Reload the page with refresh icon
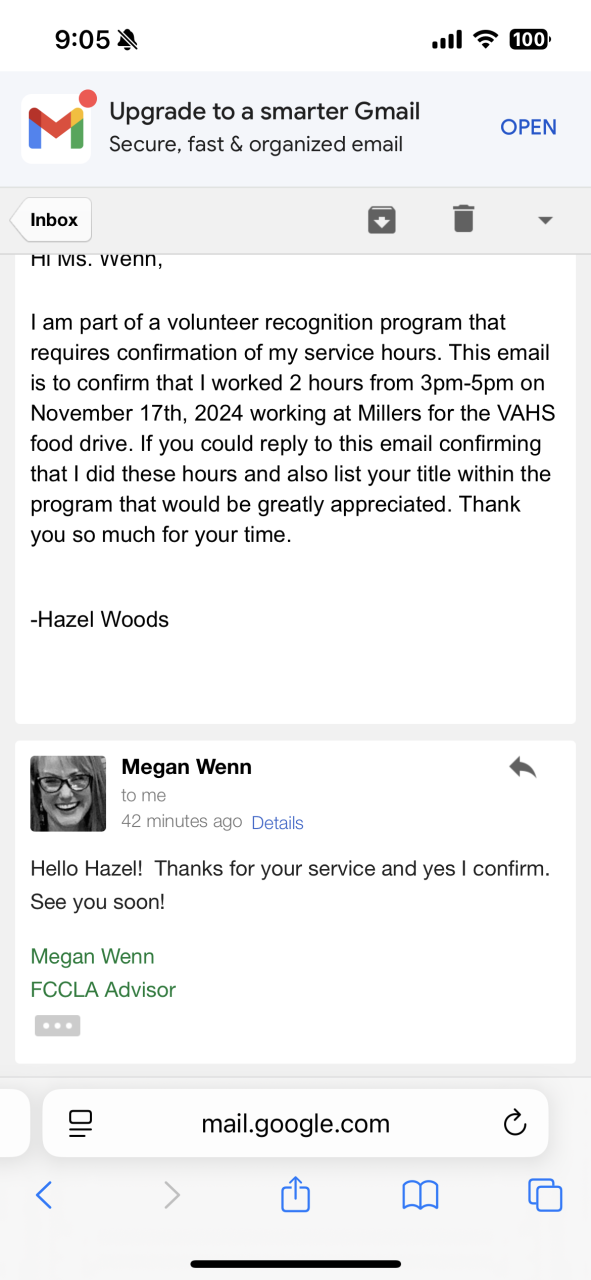 514,1123
